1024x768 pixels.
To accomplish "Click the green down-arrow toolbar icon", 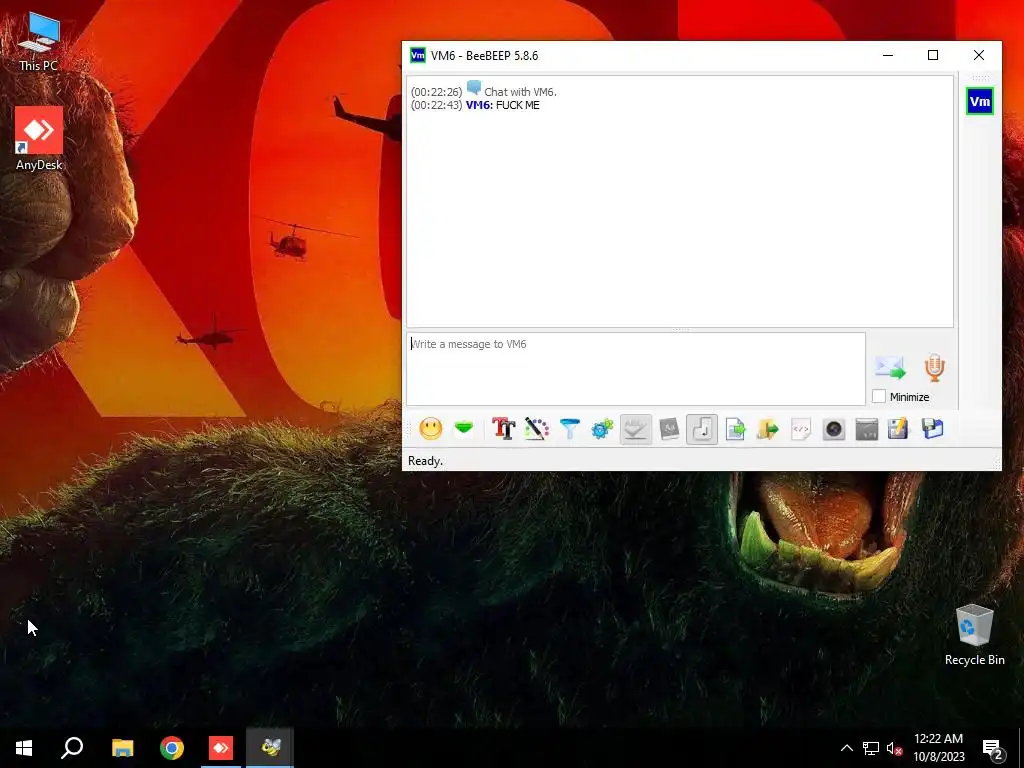I will tap(464, 429).
